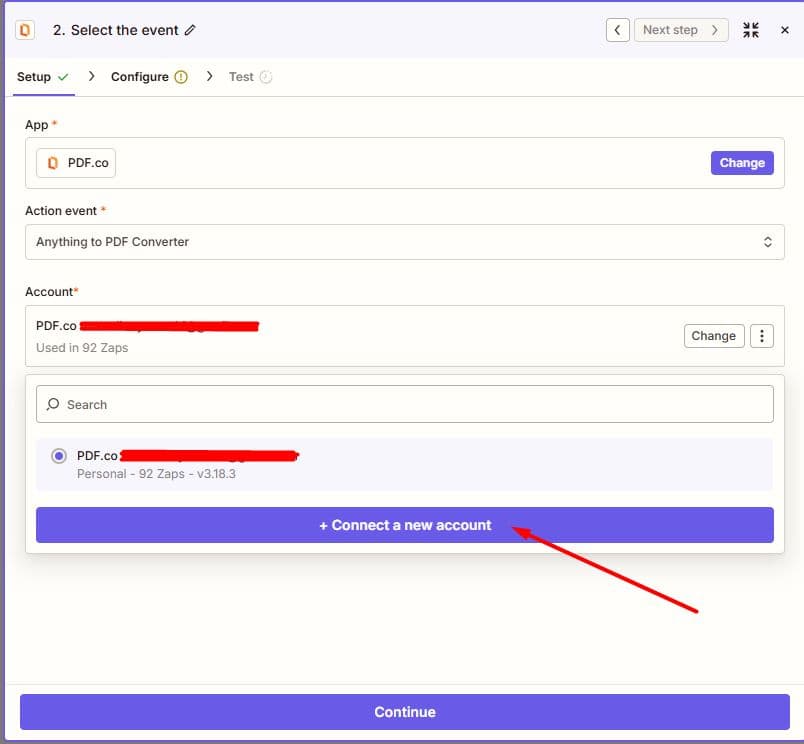Screen dimensions: 804x744
Task: Connect a new account
Action: coord(405,525)
